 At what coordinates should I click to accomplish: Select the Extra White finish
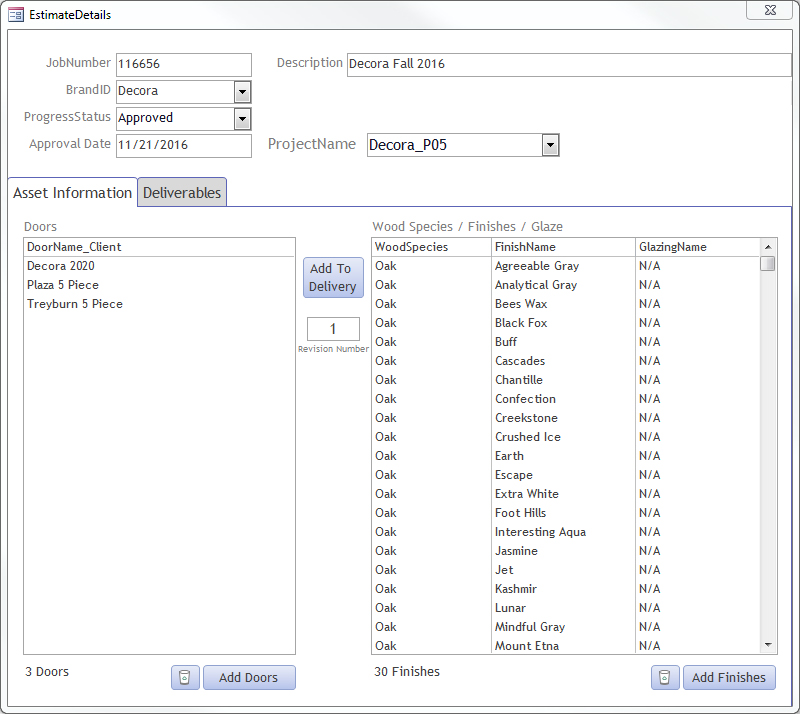tap(566, 494)
